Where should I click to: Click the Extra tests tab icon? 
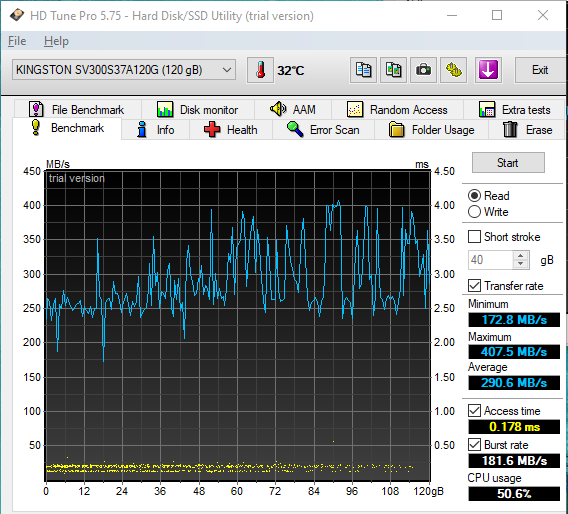[x=487, y=109]
